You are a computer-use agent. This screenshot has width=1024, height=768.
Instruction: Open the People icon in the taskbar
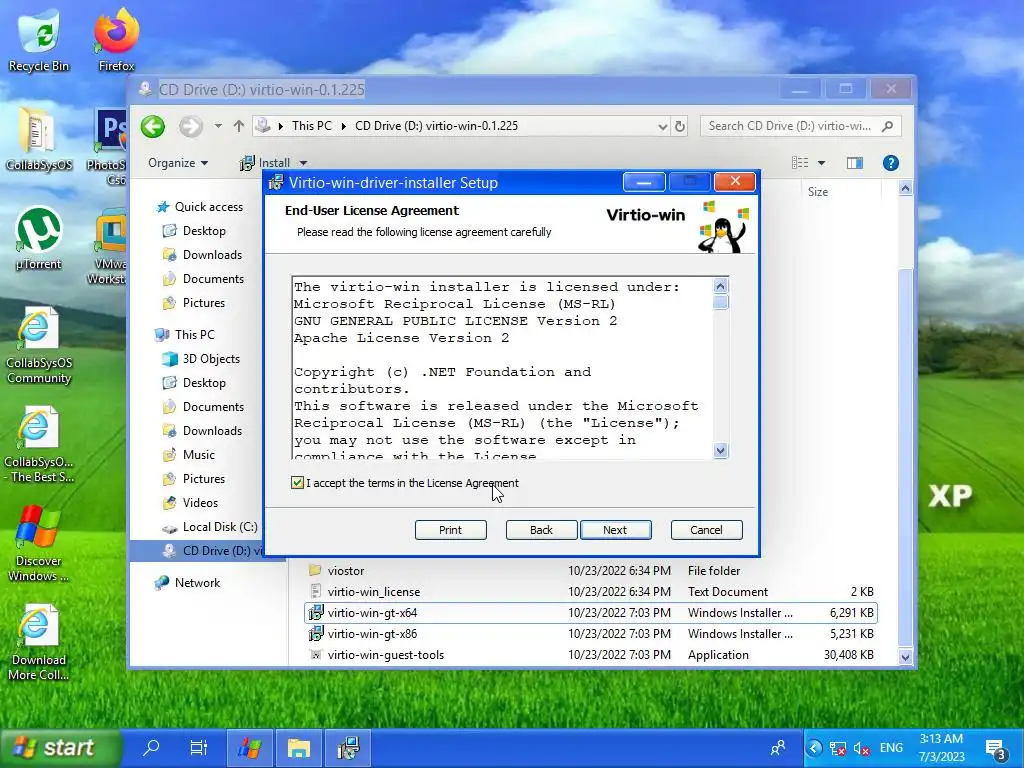[778, 748]
